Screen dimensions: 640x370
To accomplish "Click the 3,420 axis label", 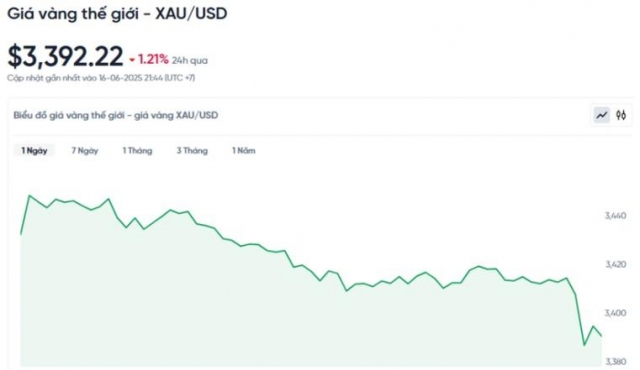I will pyautogui.click(x=615, y=264).
